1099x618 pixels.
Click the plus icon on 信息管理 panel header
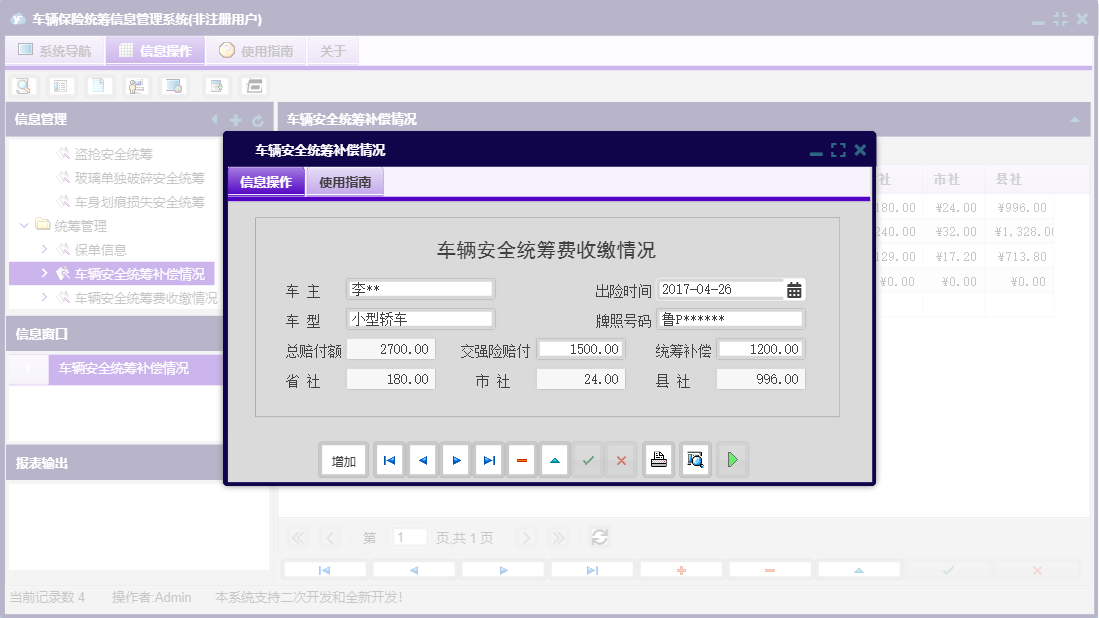[x=235, y=119]
